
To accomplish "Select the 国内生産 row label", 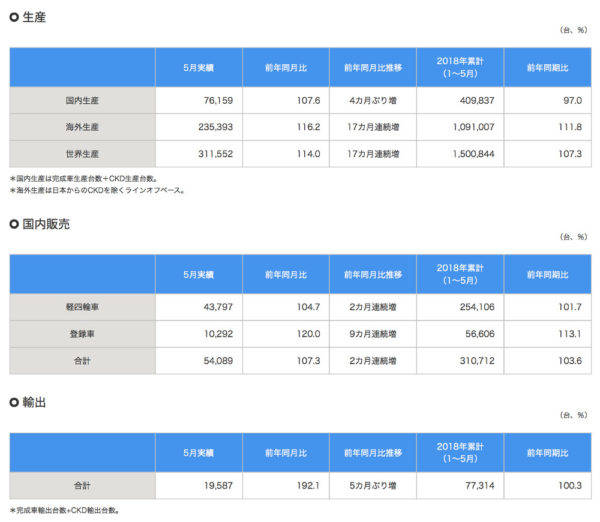I will pyautogui.click(x=82, y=101).
